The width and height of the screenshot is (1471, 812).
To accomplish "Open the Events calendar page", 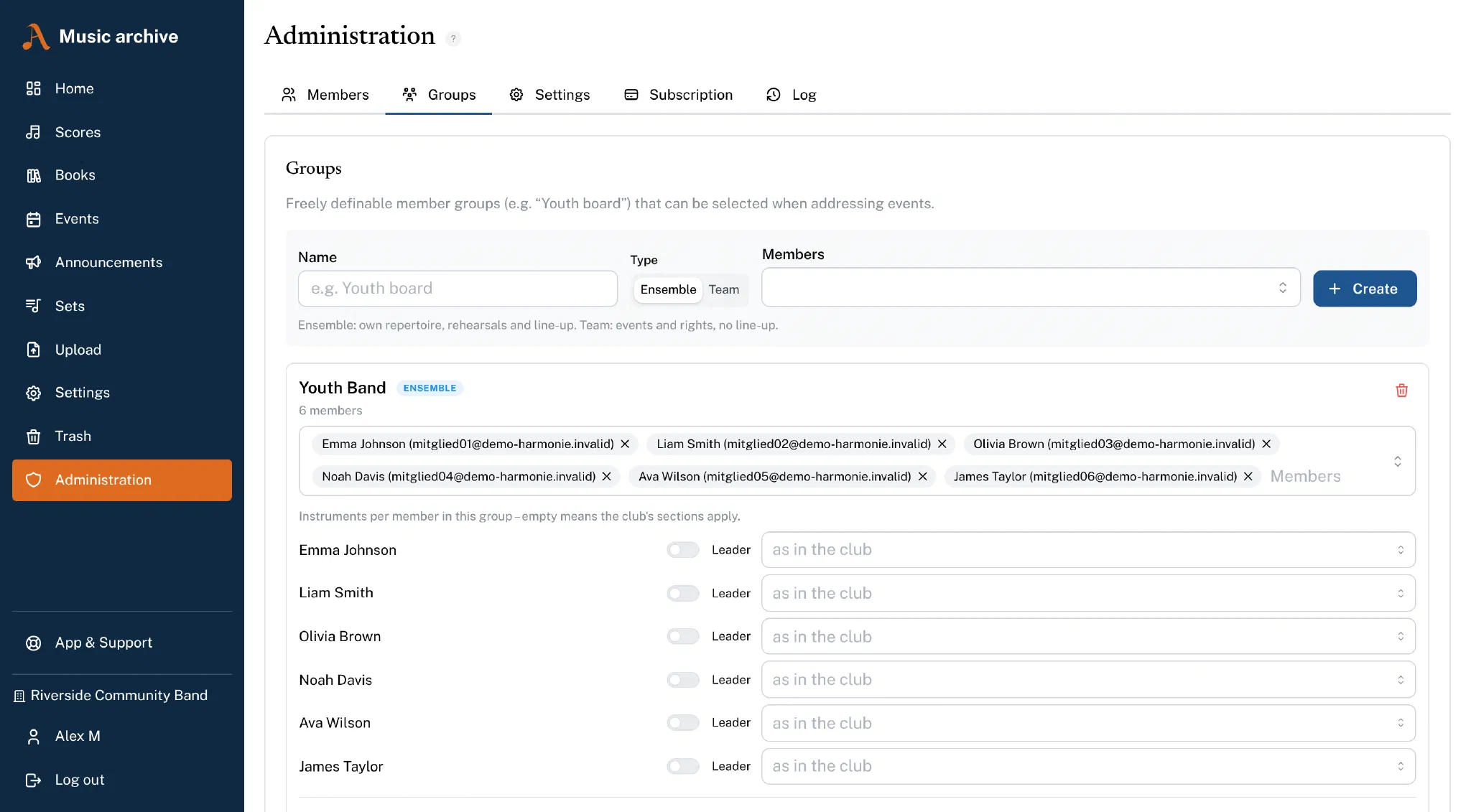I will click(122, 219).
